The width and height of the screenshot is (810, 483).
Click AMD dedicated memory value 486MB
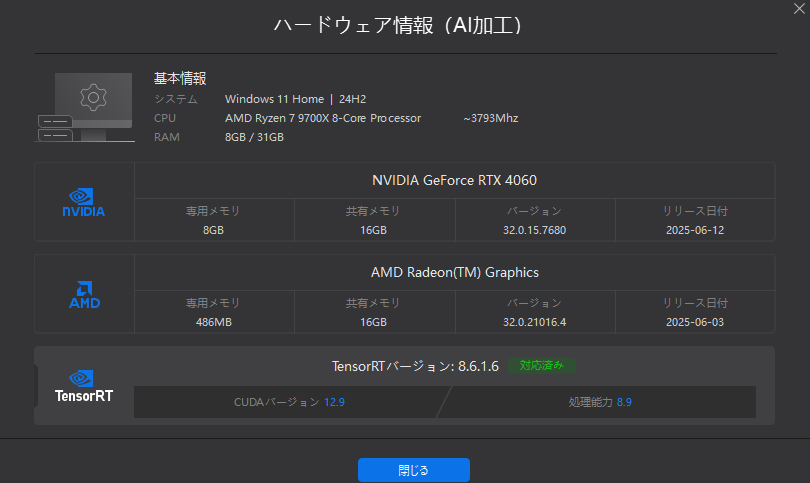point(214,322)
